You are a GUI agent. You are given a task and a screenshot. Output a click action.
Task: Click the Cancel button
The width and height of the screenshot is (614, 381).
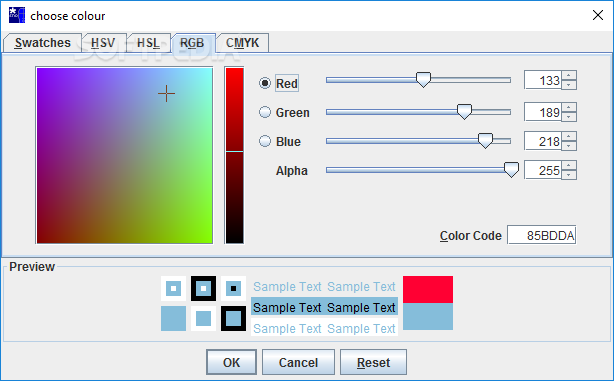point(298,362)
